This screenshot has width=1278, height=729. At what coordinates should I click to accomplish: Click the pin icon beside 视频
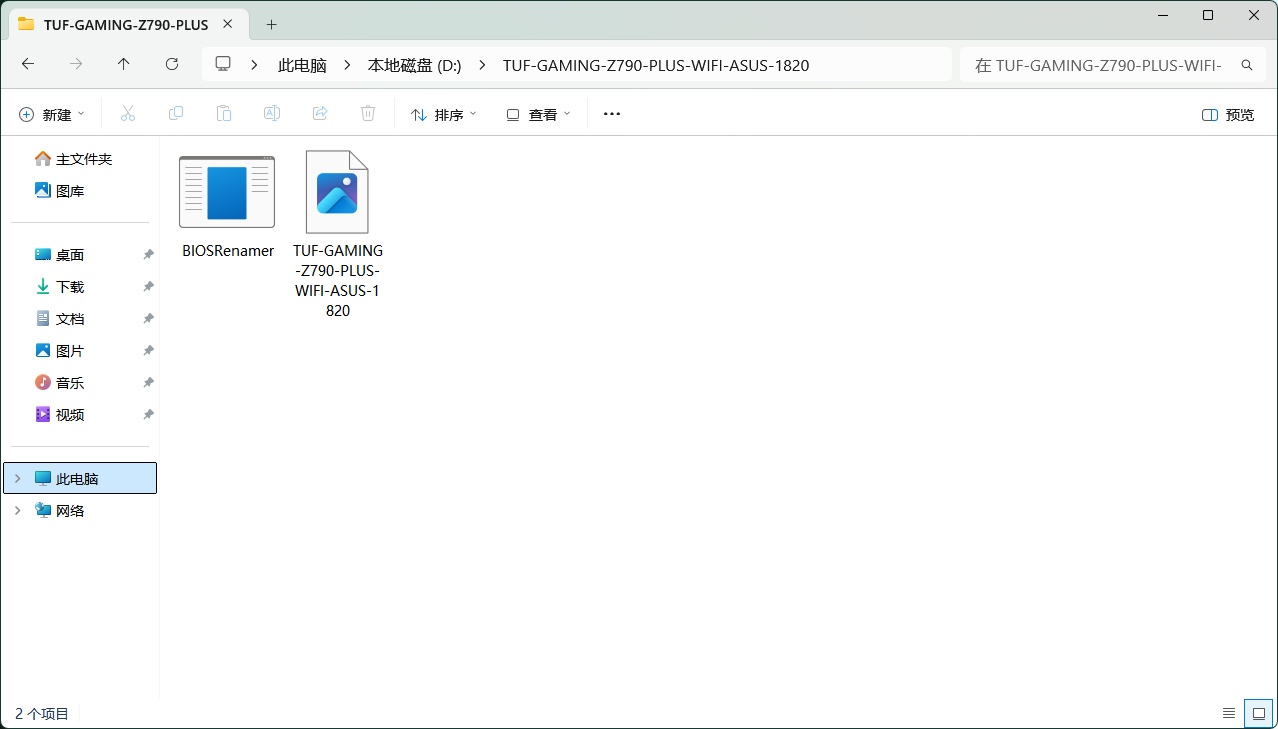(x=148, y=415)
